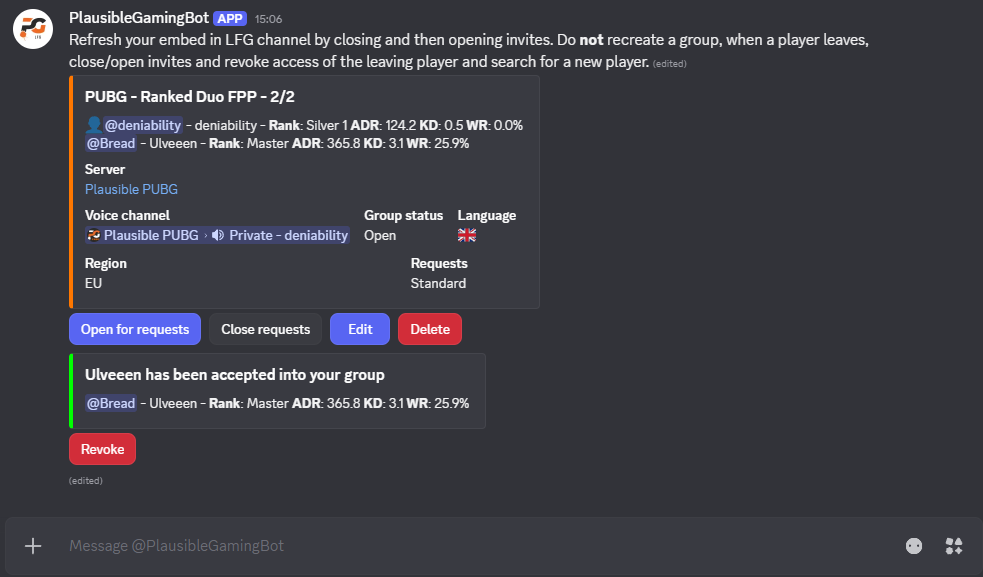Click the APP badge next to bot name
Viewport: 983px width, 577px height.
point(230,19)
